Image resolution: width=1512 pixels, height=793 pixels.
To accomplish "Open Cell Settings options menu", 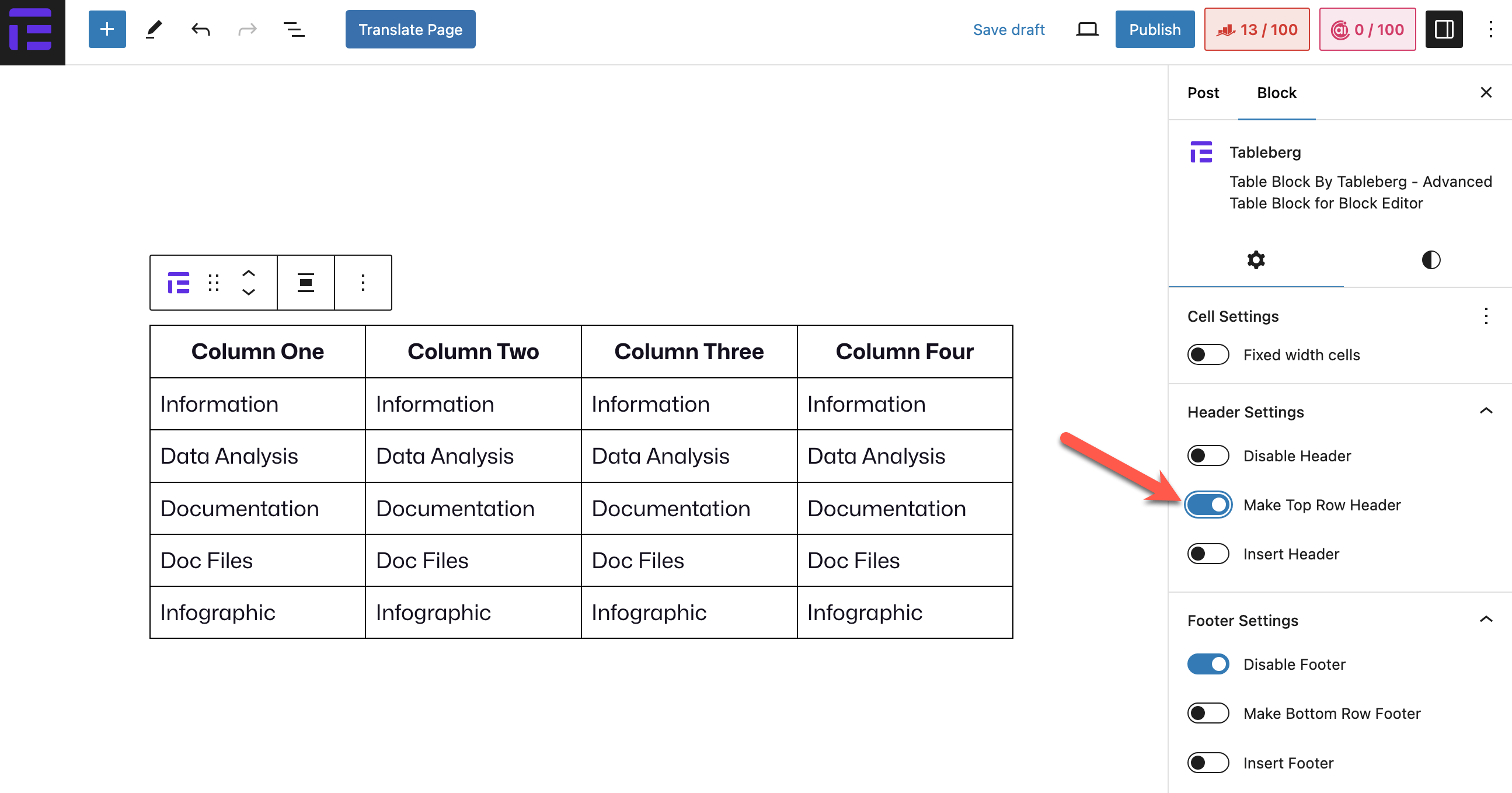I will click(1486, 316).
